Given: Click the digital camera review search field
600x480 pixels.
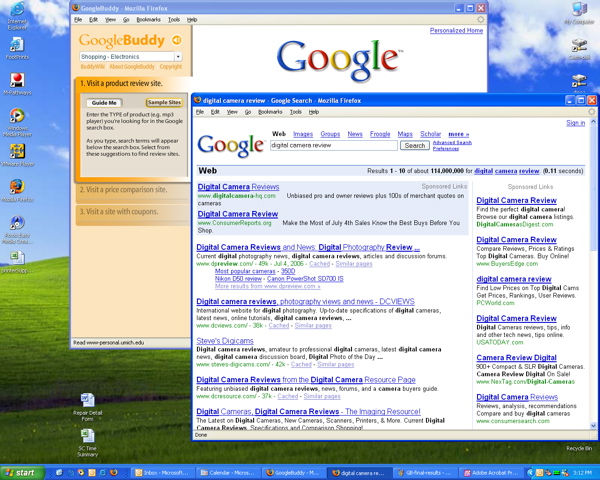Looking at the screenshot, I should click(x=333, y=145).
